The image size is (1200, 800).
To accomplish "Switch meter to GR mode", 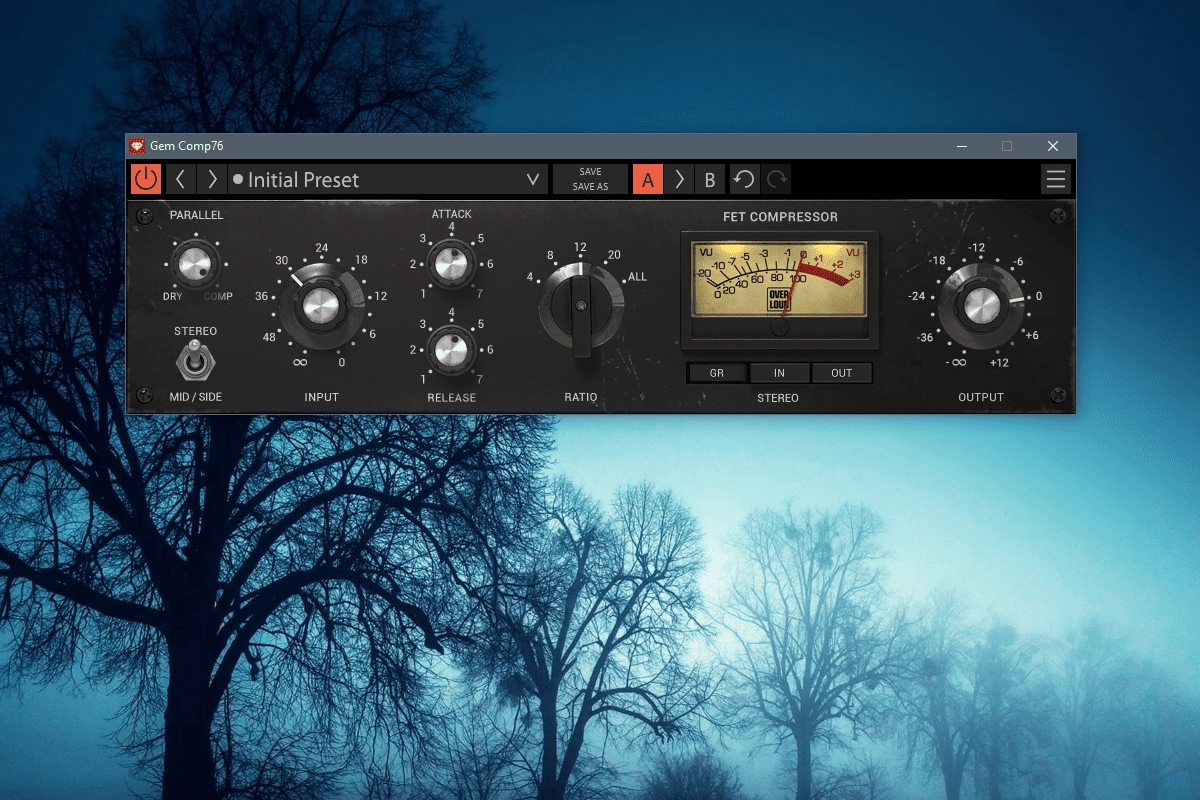I will pyautogui.click(x=717, y=373).
